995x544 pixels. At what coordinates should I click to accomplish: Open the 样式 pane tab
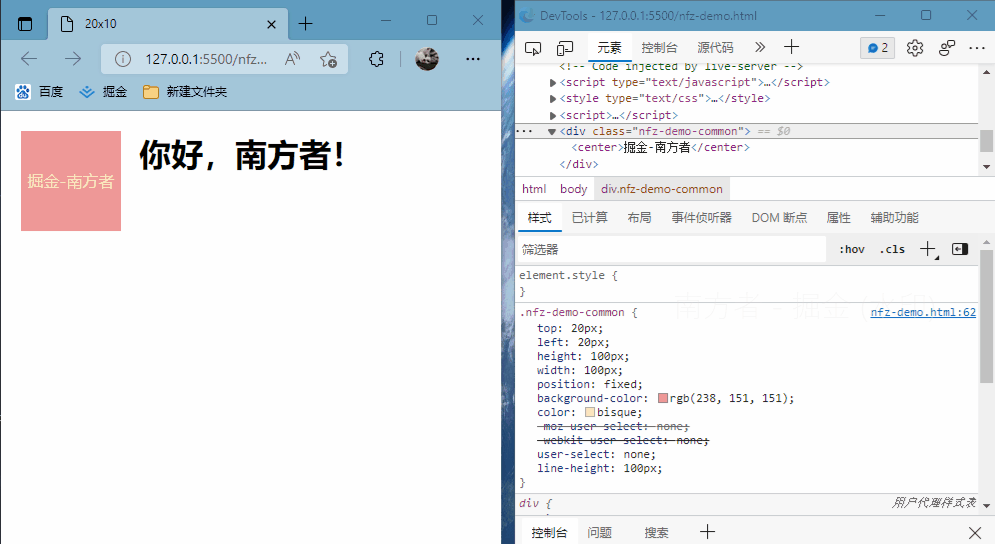pyautogui.click(x=539, y=218)
